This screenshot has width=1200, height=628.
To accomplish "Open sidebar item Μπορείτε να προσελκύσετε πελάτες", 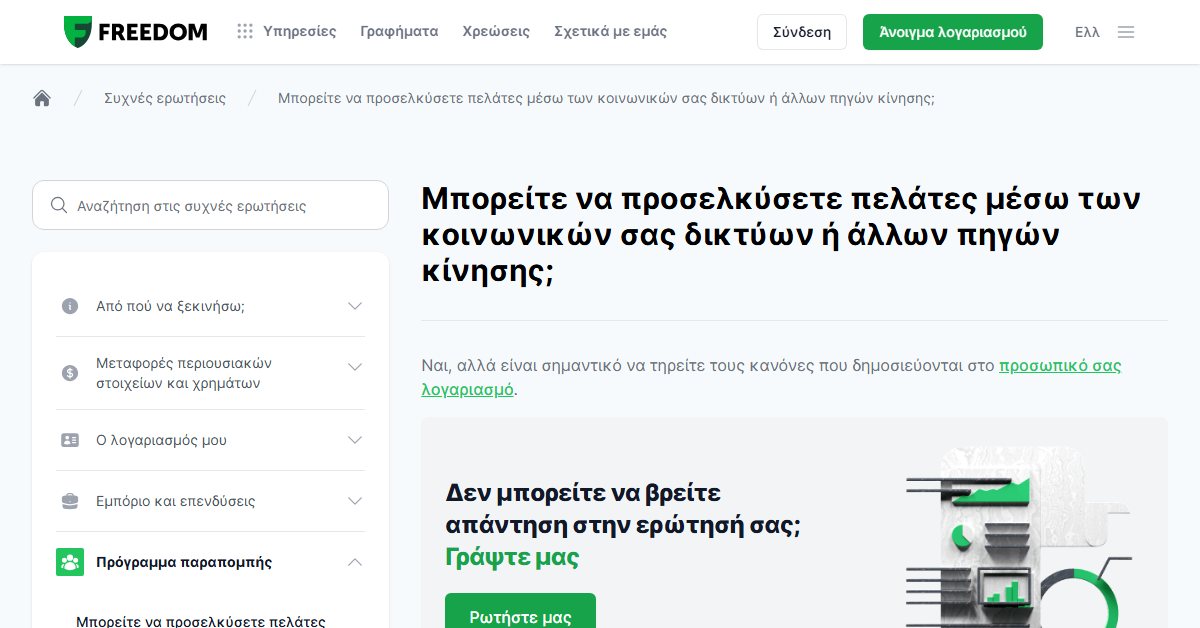I will [x=201, y=621].
